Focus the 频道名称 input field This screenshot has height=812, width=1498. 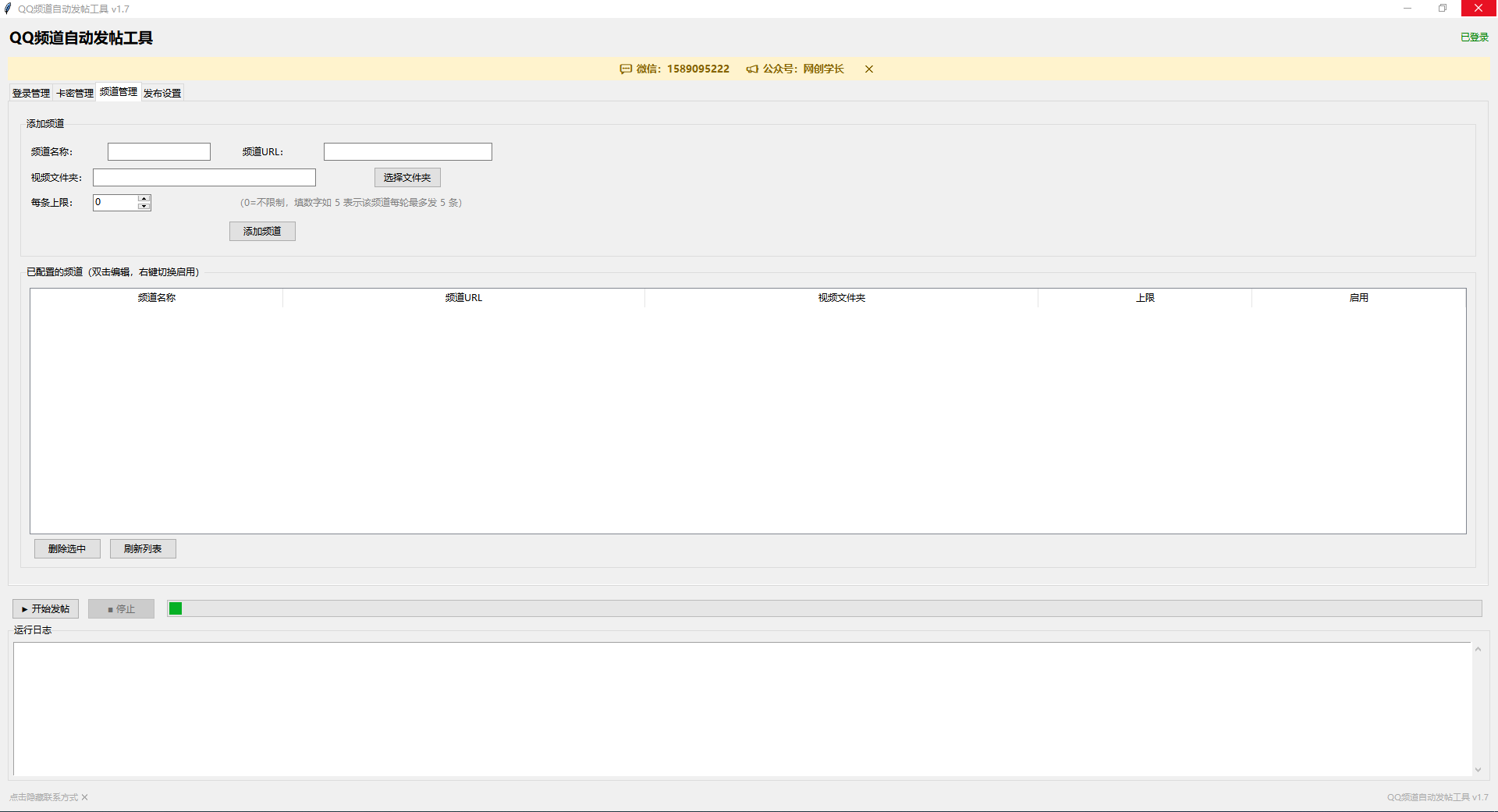click(159, 151)
